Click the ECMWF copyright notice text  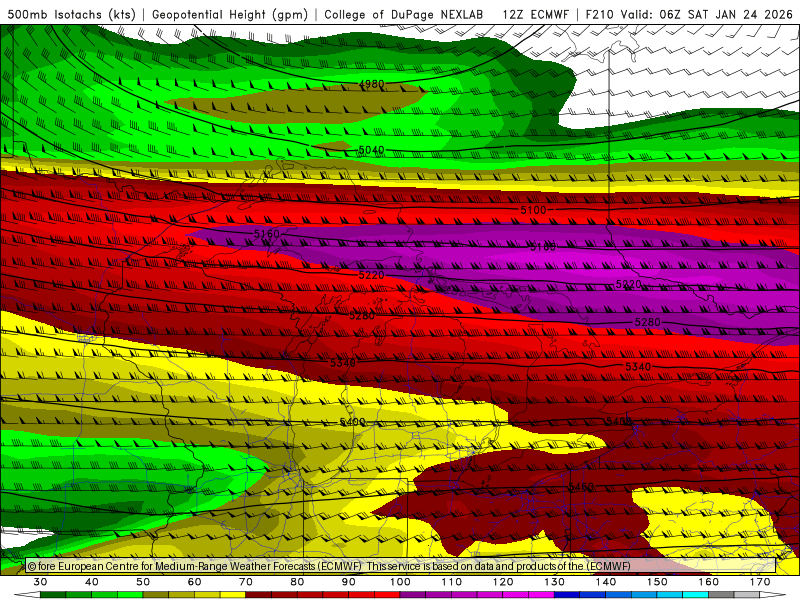pos(329,566)
